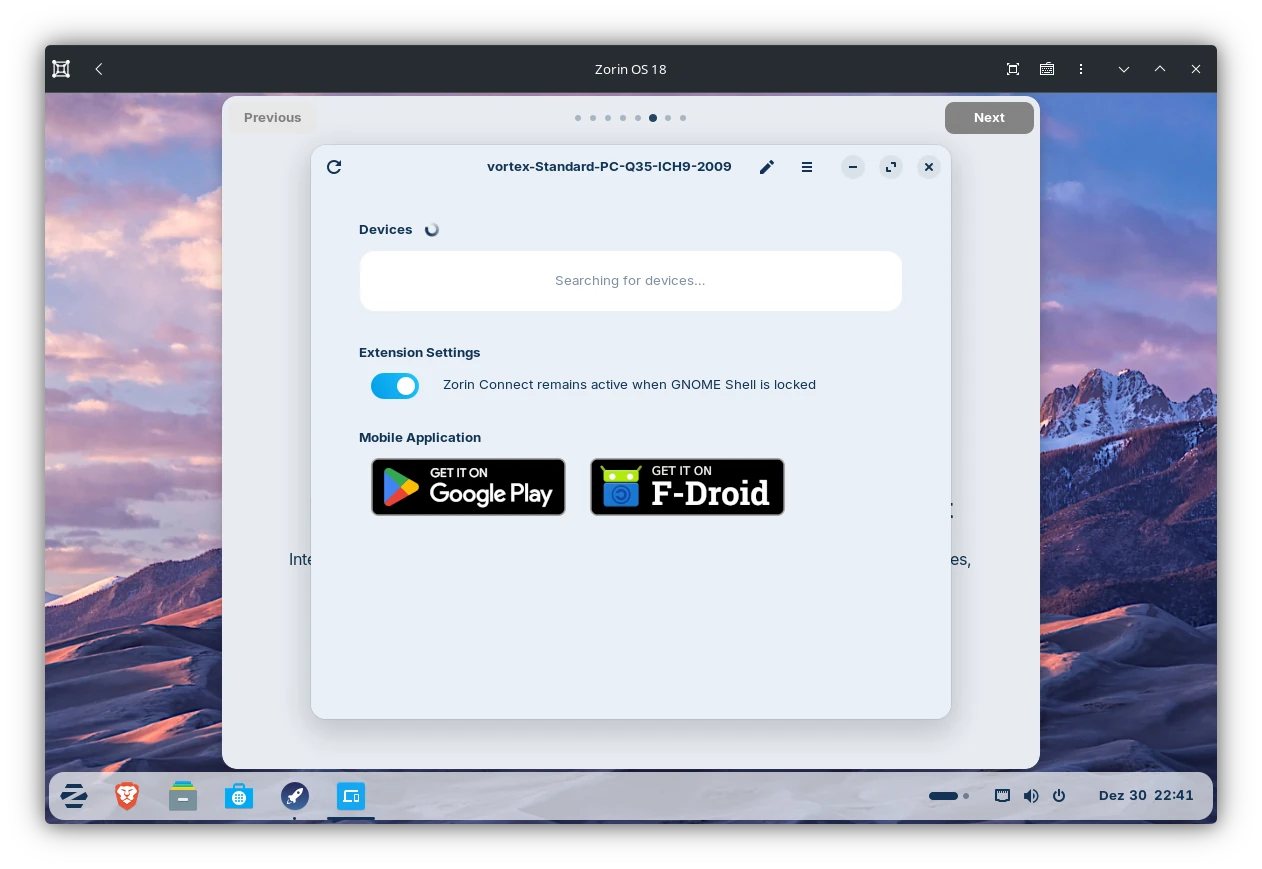Screen dimensions: 1262x869
Task: Go to the Next tour page
Action: point(989,117)
